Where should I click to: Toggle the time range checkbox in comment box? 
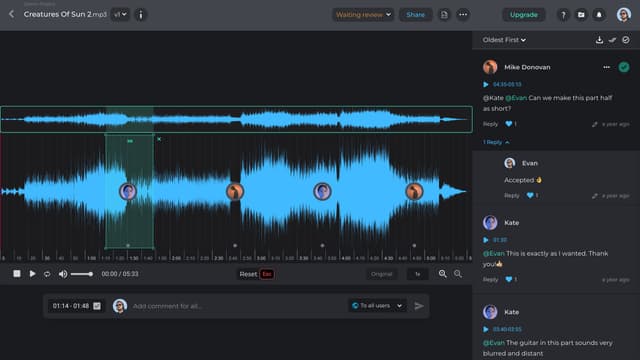click(x=97, y=306)
